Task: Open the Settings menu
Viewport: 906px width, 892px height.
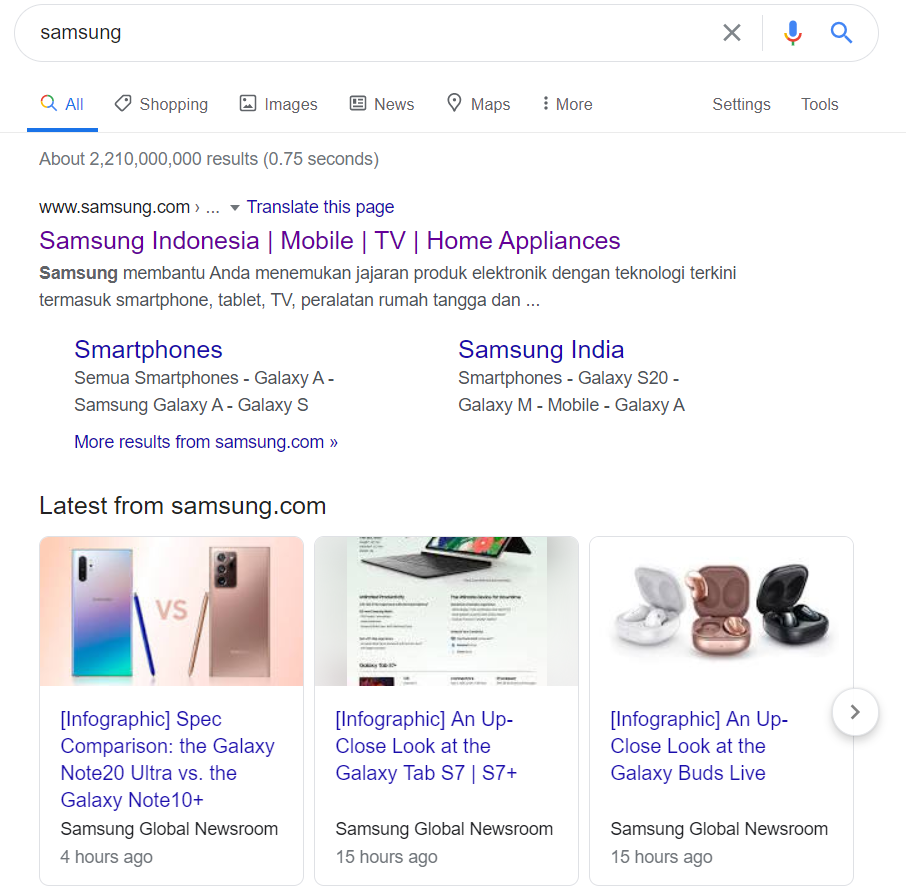Action: (741, 104)
